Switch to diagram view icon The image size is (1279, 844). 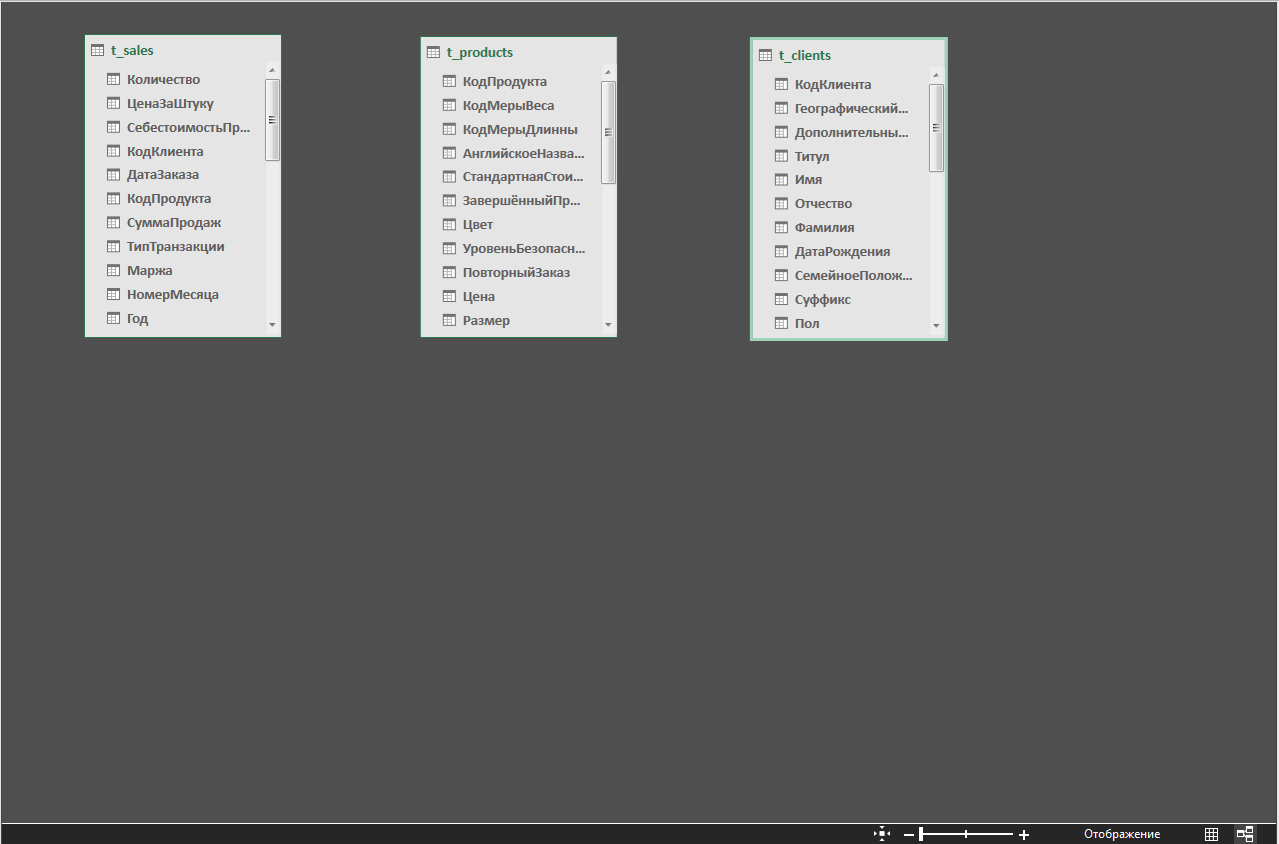pyautogui.click(x=1245, y=834)
